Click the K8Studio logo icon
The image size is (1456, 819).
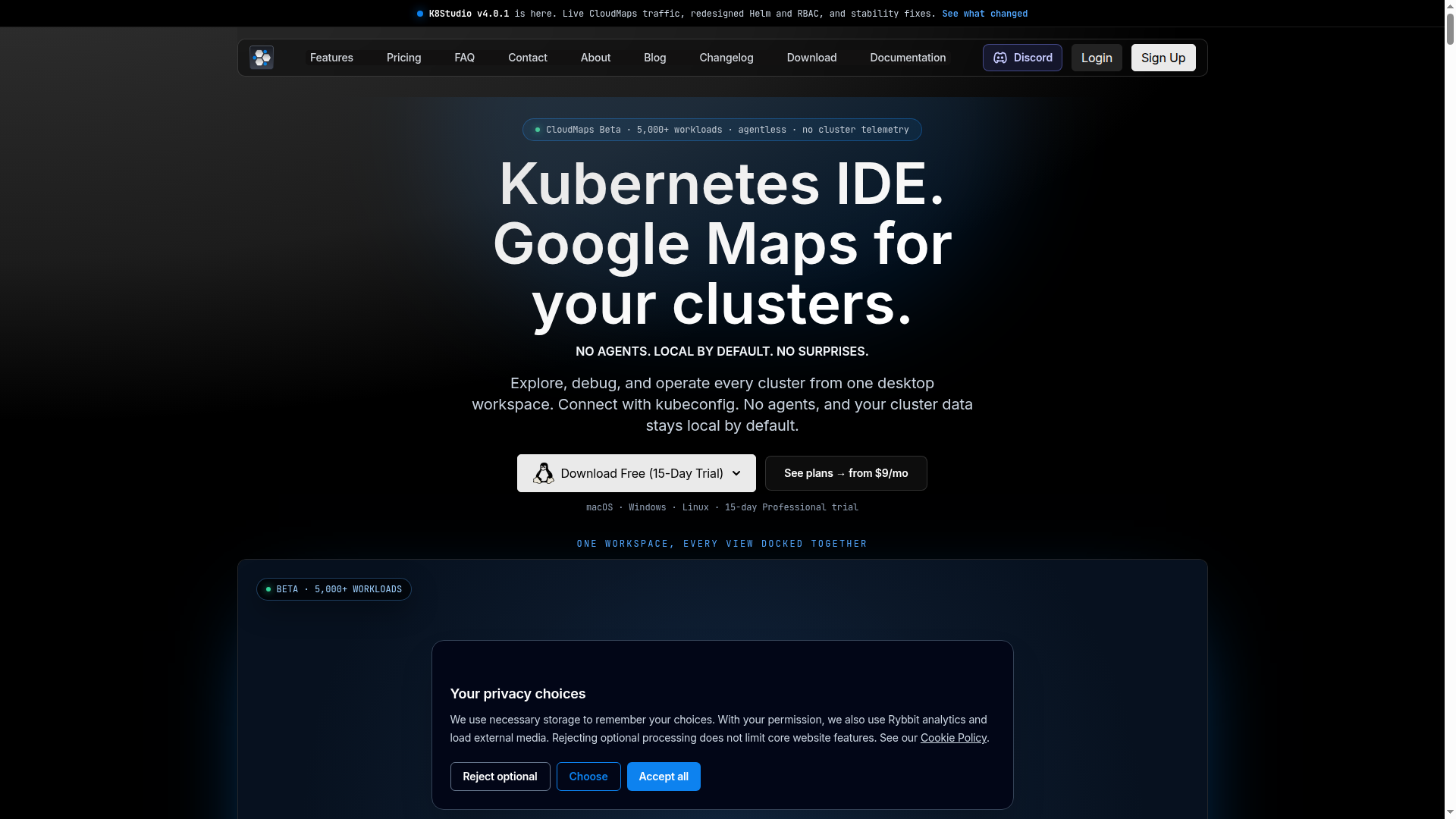(262, 58)
